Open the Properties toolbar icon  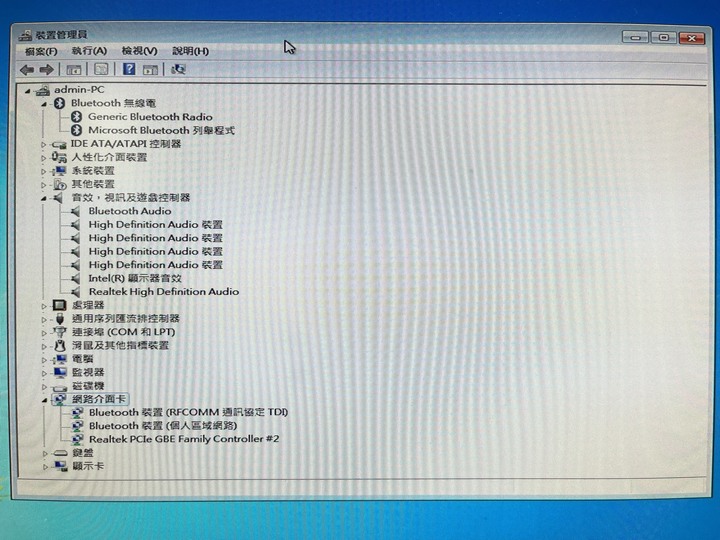click(101, 69)
